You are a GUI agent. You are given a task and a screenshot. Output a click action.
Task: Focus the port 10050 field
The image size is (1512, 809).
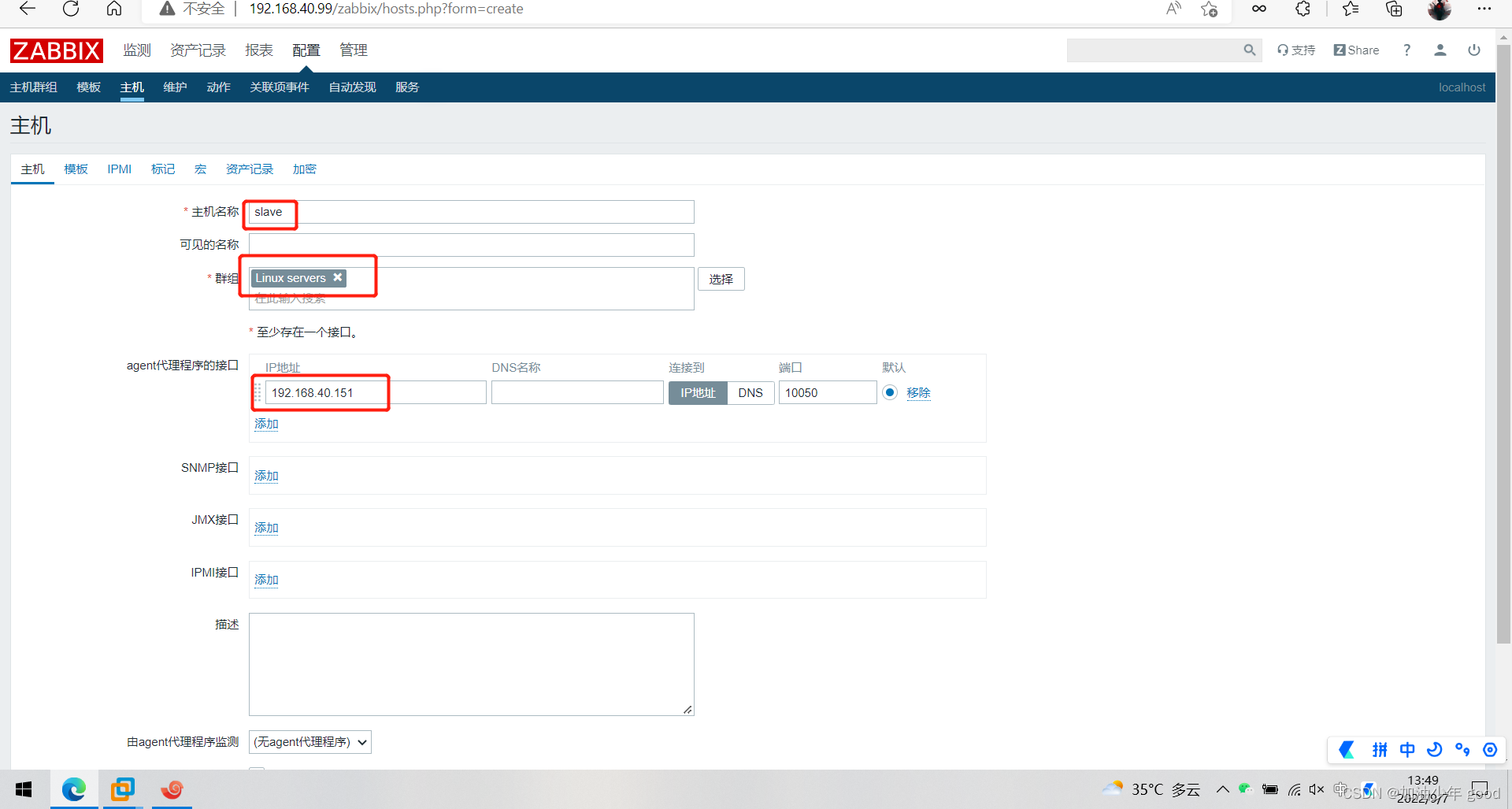pos(828,392)
